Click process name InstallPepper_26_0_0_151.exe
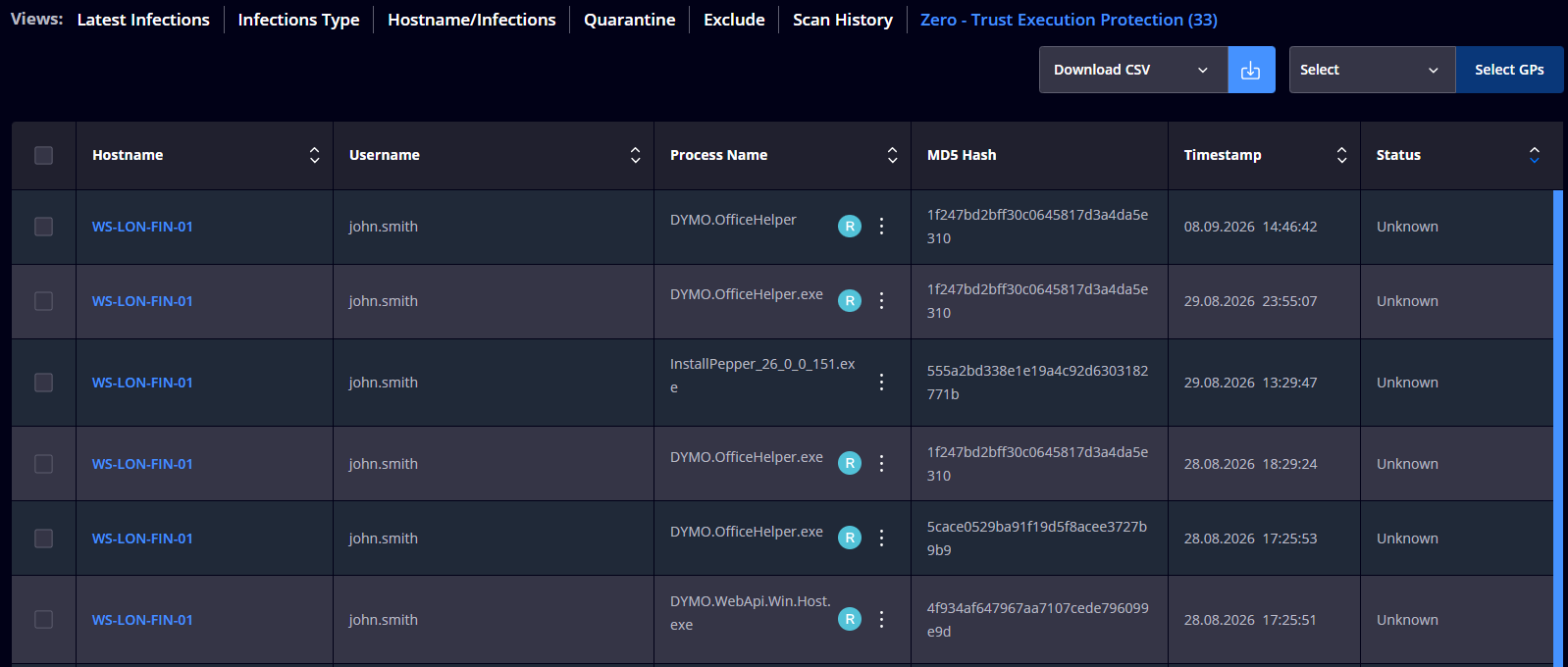This screenshot has height=667, width=1568. pyautogui.click(x=762, y=376)
